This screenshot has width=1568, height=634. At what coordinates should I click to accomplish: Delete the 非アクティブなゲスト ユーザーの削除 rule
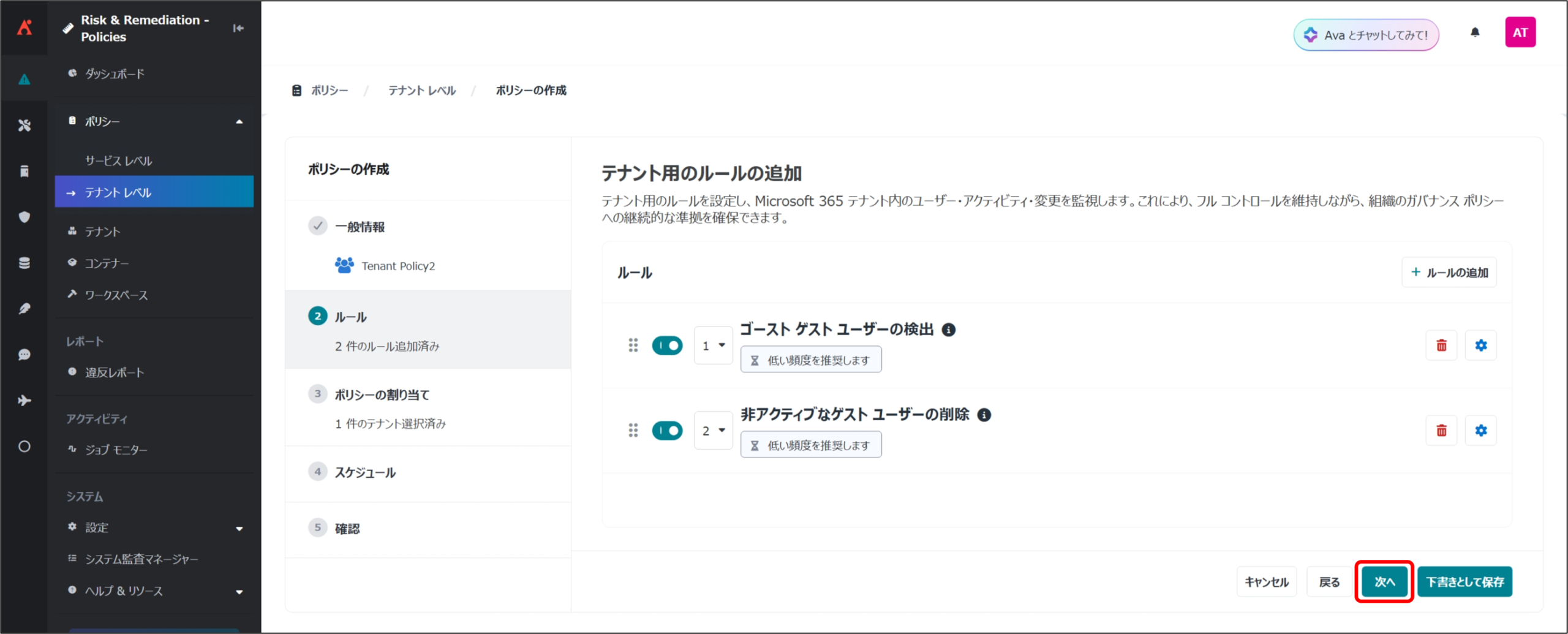point(1441,431)
